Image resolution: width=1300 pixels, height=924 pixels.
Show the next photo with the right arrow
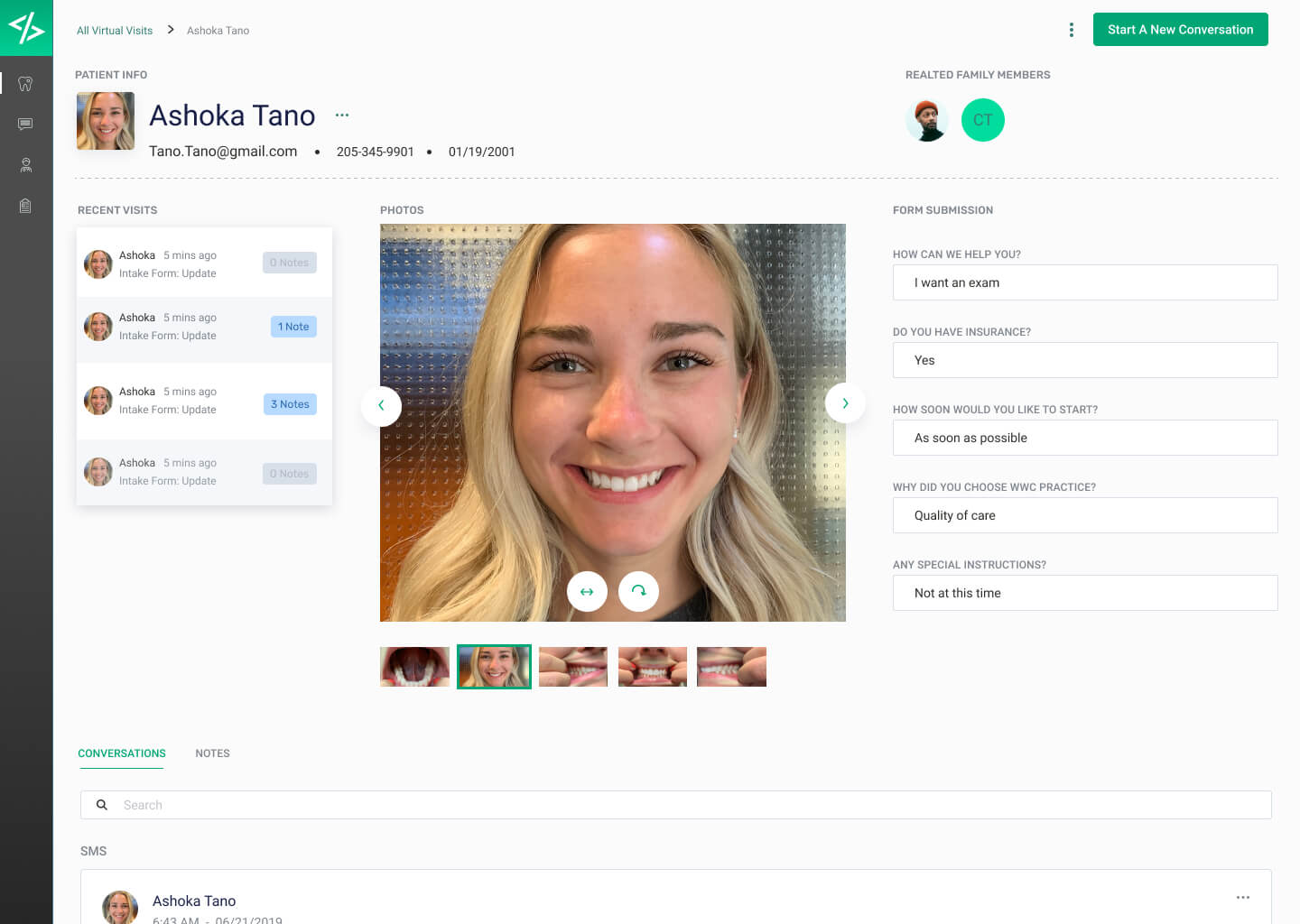(x=845, y=403)
